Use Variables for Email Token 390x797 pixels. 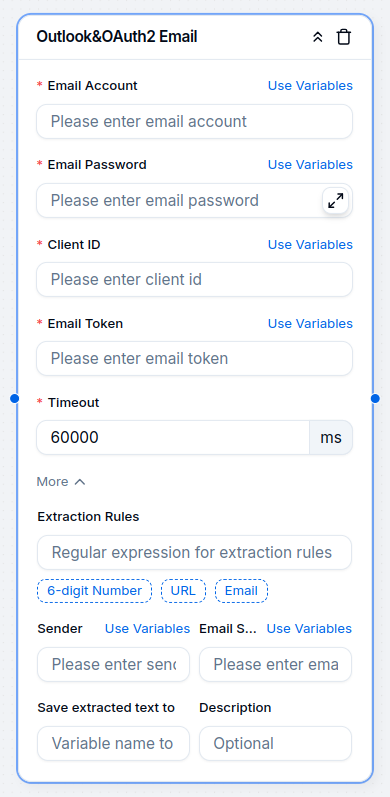point(310,324)
